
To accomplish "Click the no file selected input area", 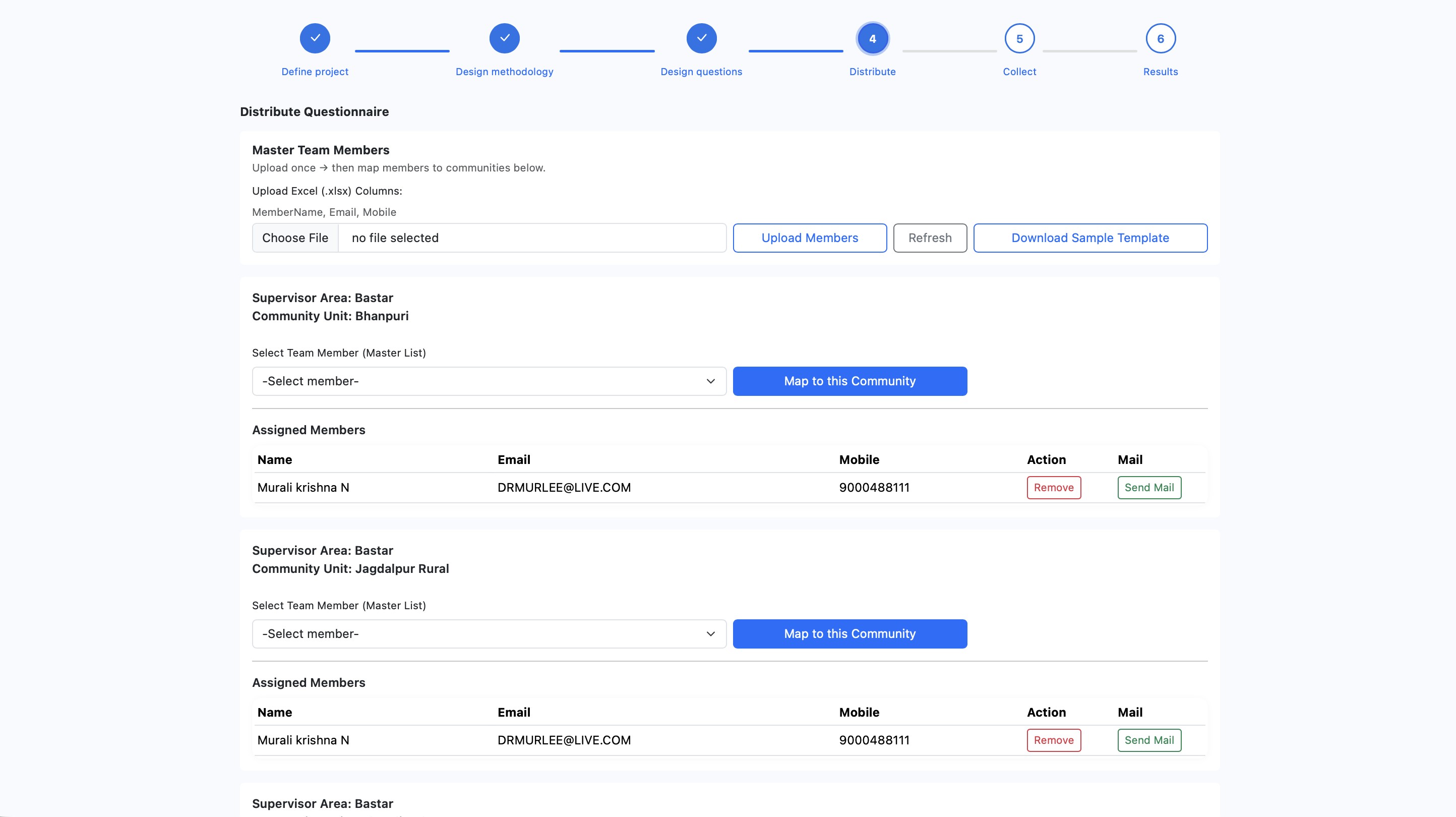I will pos(531,238).
